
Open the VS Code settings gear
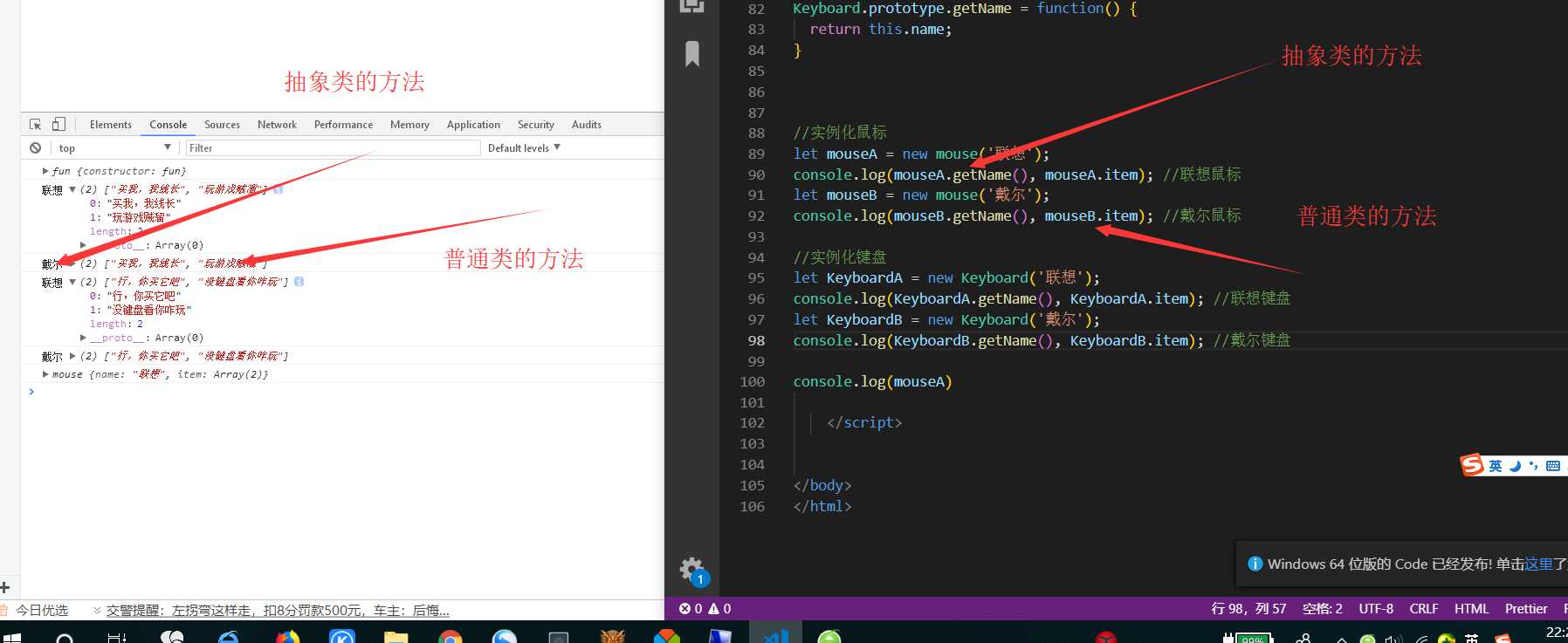pyautogui.click(x=691, y=569)
